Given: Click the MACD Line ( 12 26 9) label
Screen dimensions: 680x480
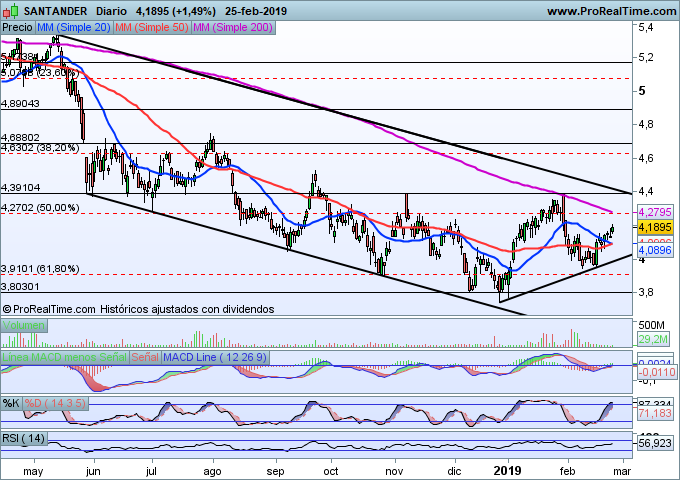Looking at the screenshot, I should tap(215, 357).
